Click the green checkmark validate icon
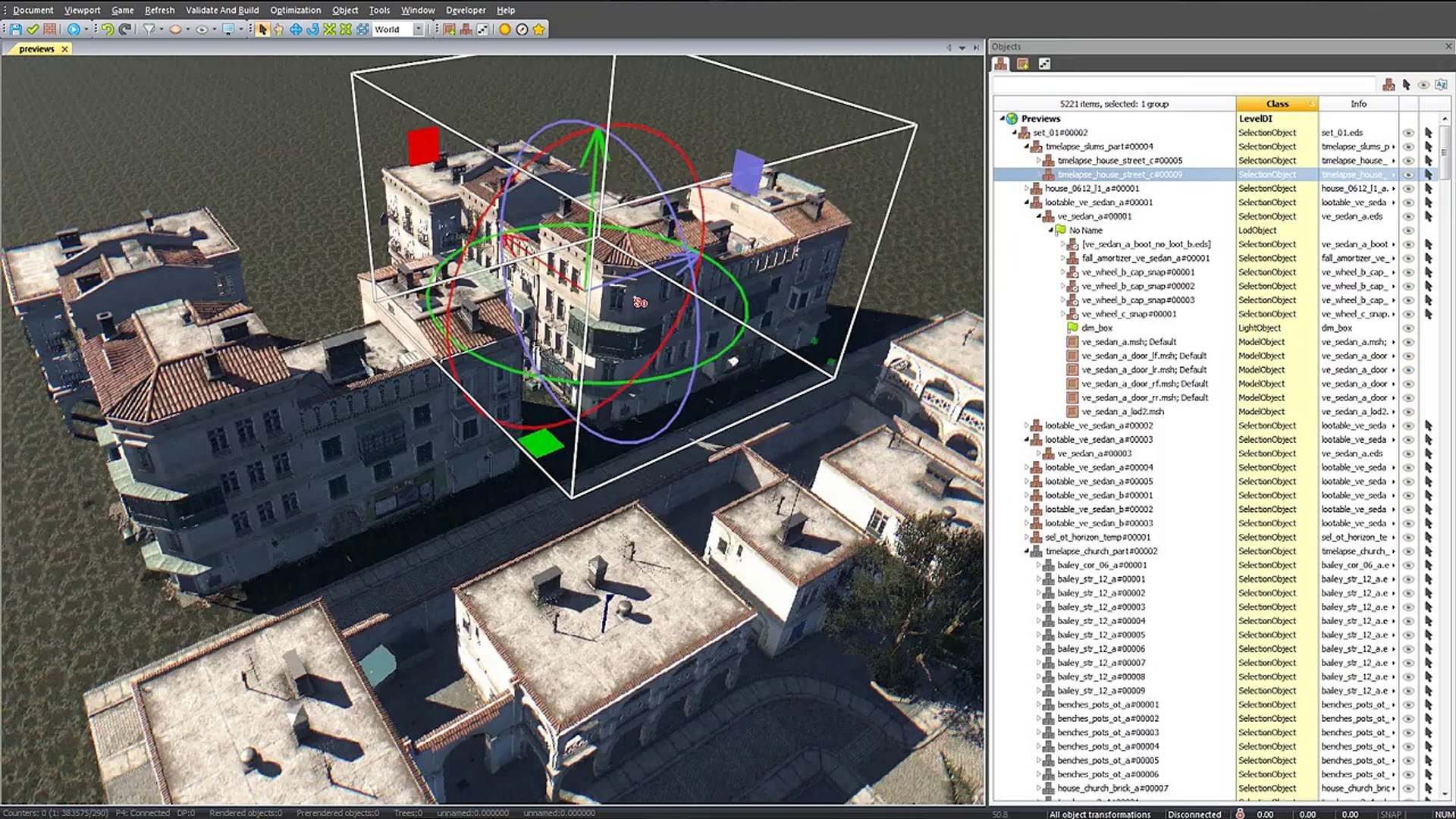 33,30
